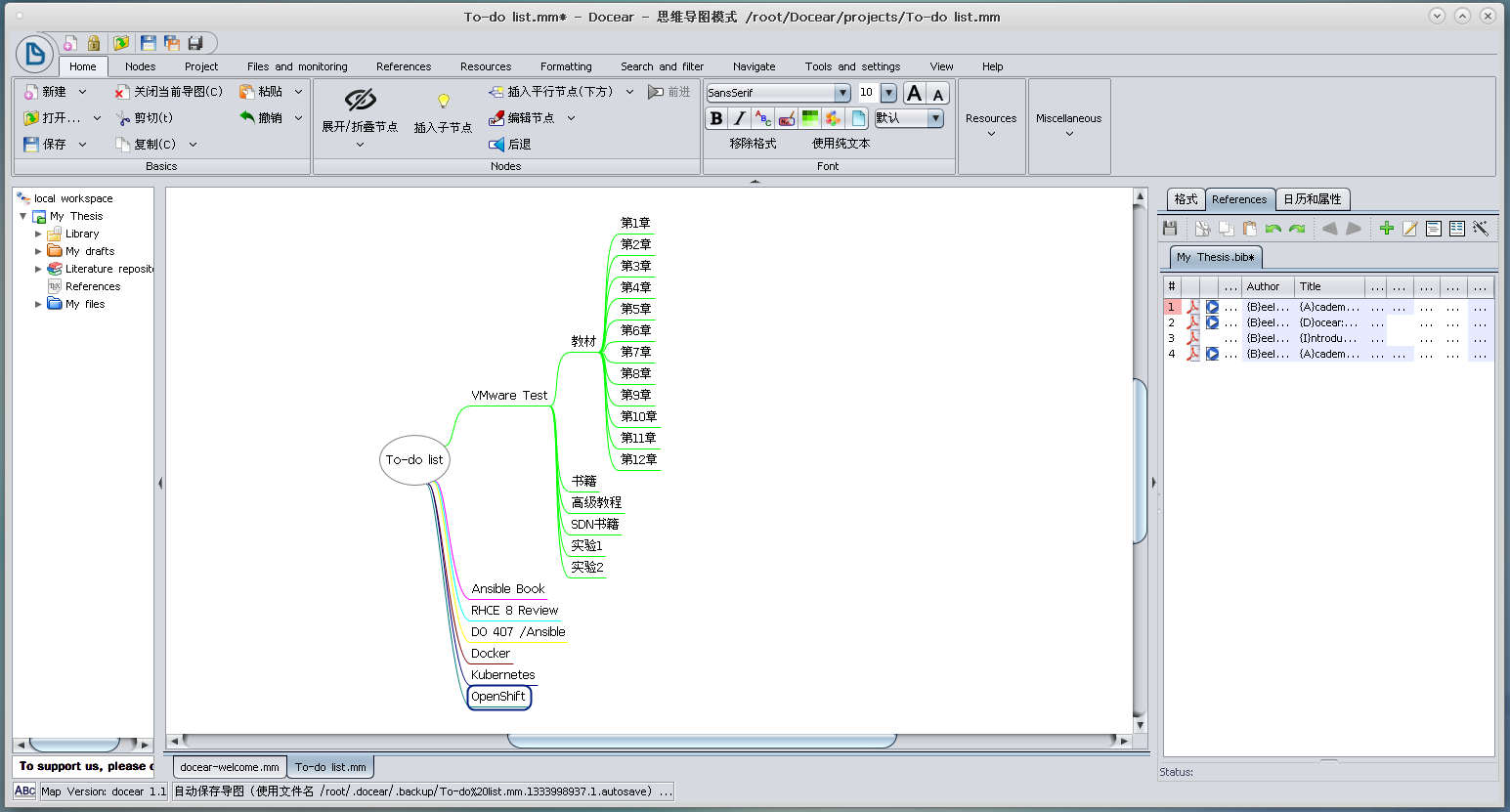
Task: Click 使用纯文本 button
Action: click(841, 144)
